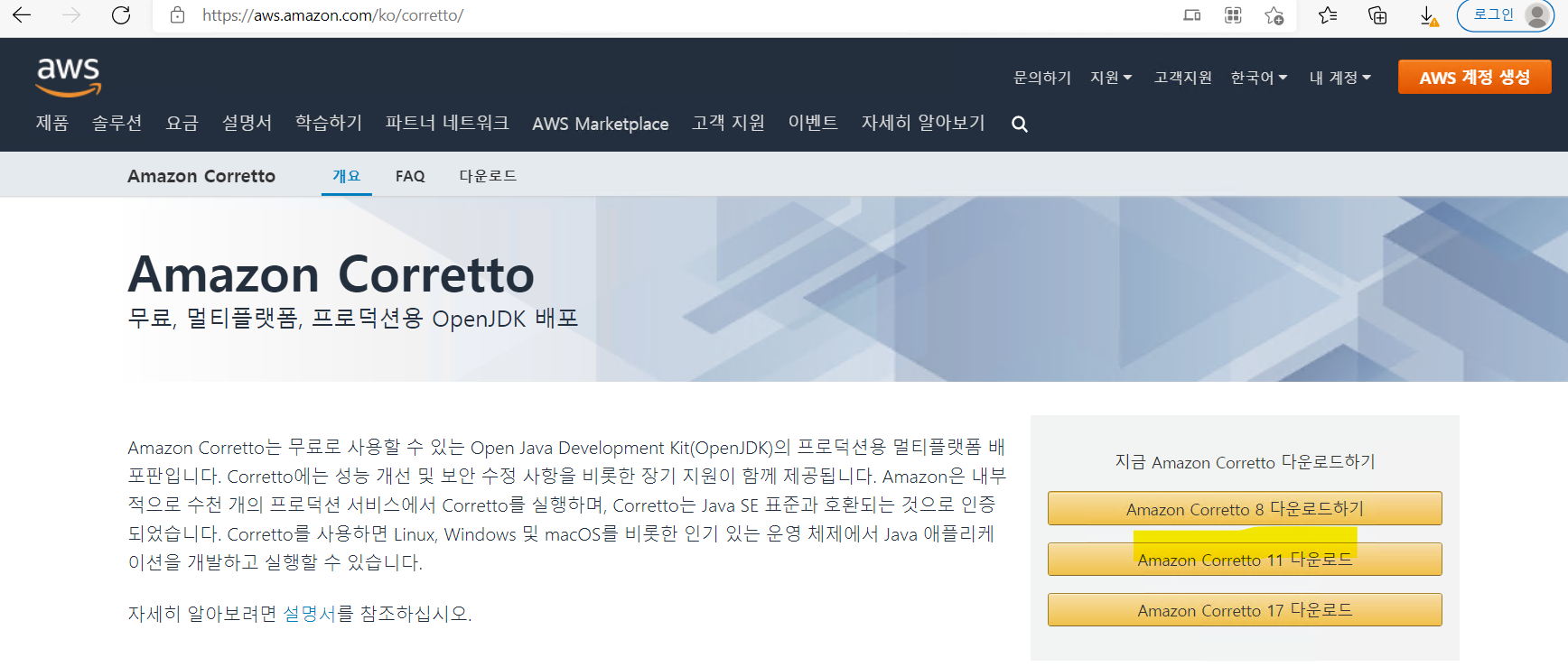Click the 문의하기 link

pos(1042,78)
